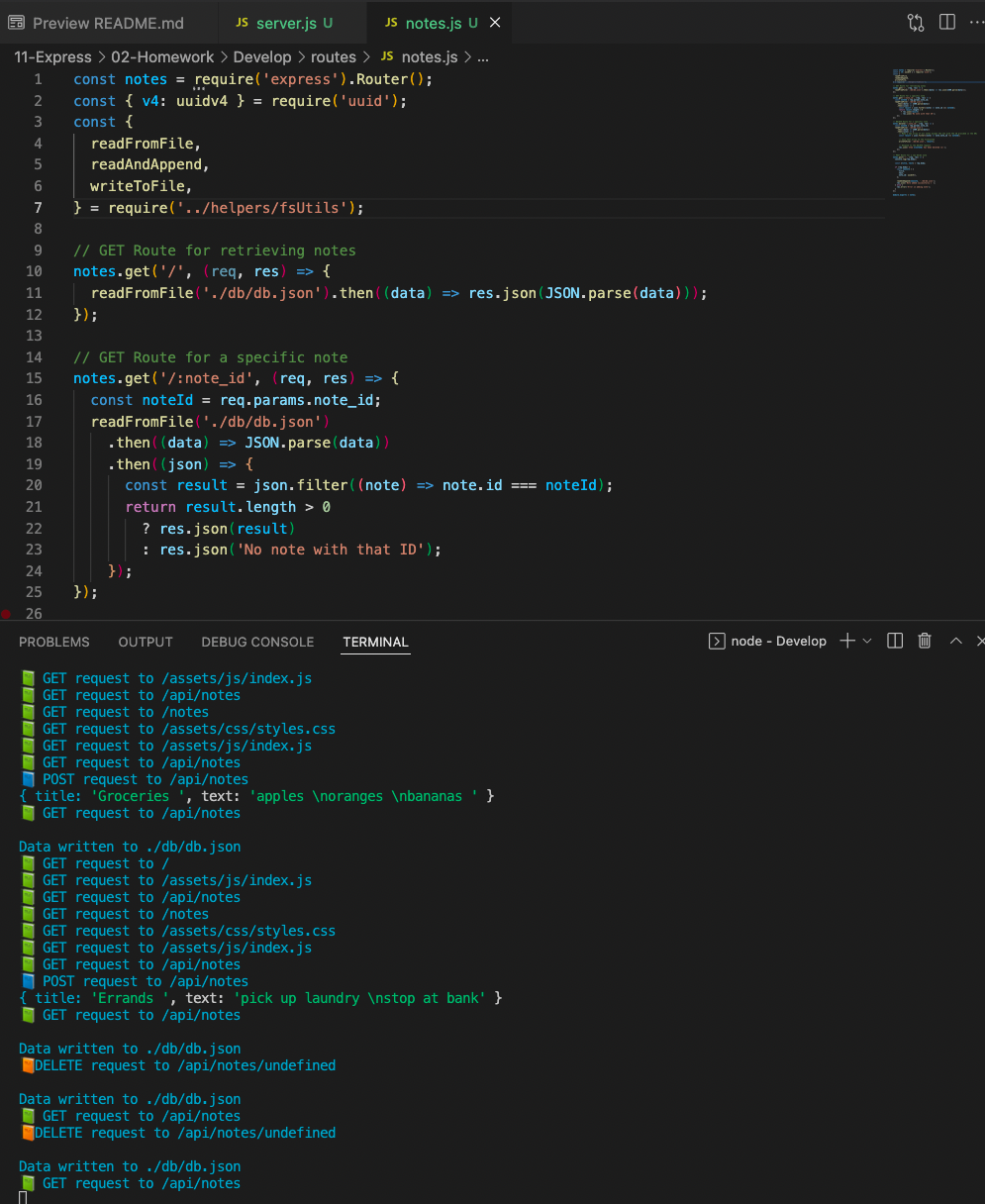This screenshot has width=985, height=1204.
Task: Split the terminal pane
Action: [x=895, y=641]
